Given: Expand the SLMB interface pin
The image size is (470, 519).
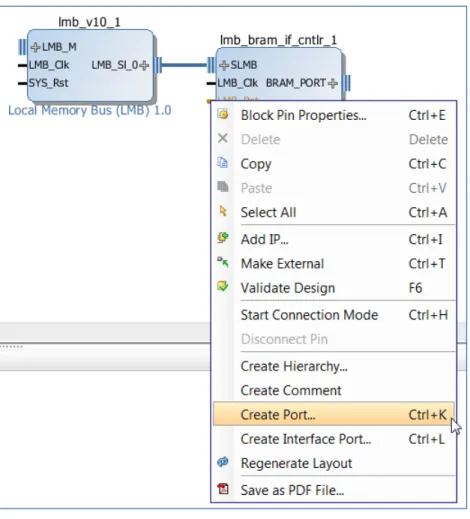Looking at the screenshot, I should click(x=224, y=65).
